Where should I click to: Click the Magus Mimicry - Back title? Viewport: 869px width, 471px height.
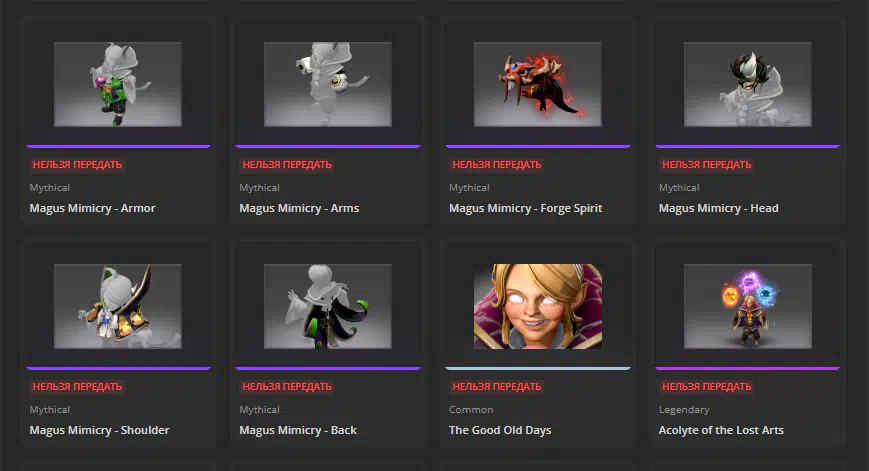point(298,430)
